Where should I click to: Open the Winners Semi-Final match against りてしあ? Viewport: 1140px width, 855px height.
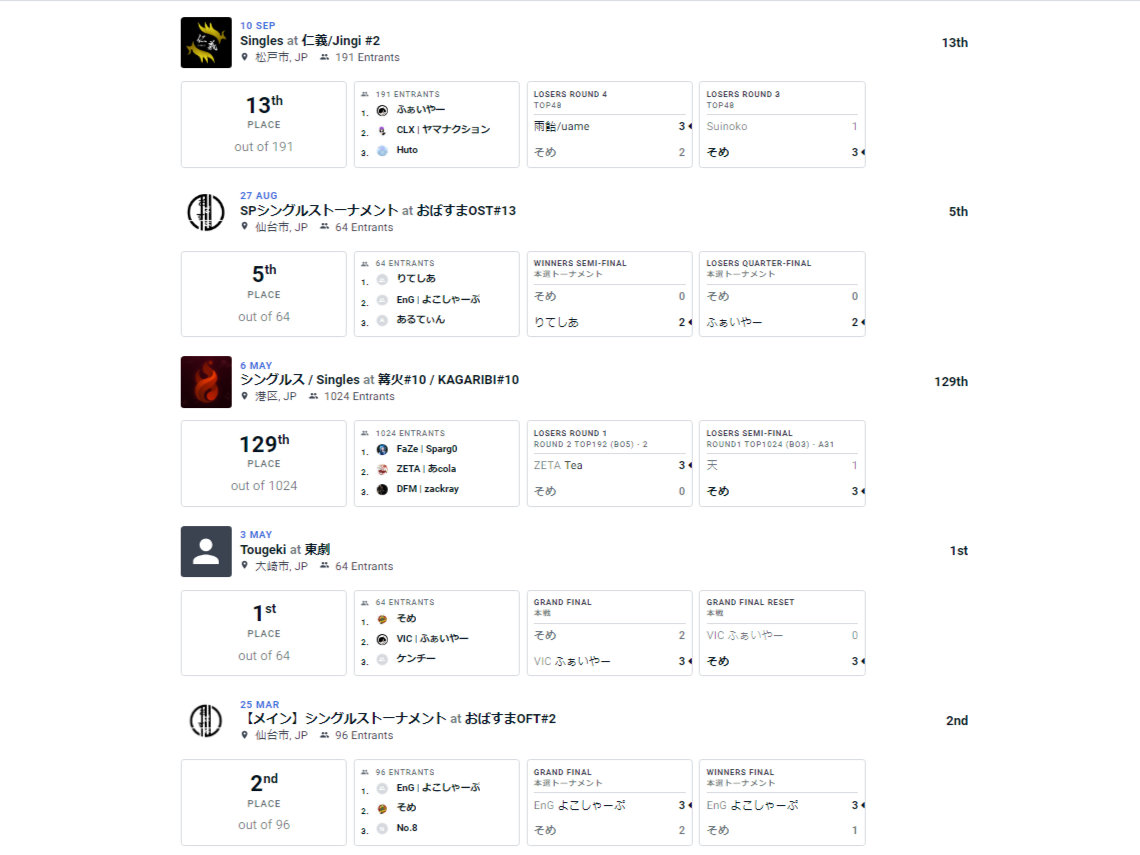(609, 294)
